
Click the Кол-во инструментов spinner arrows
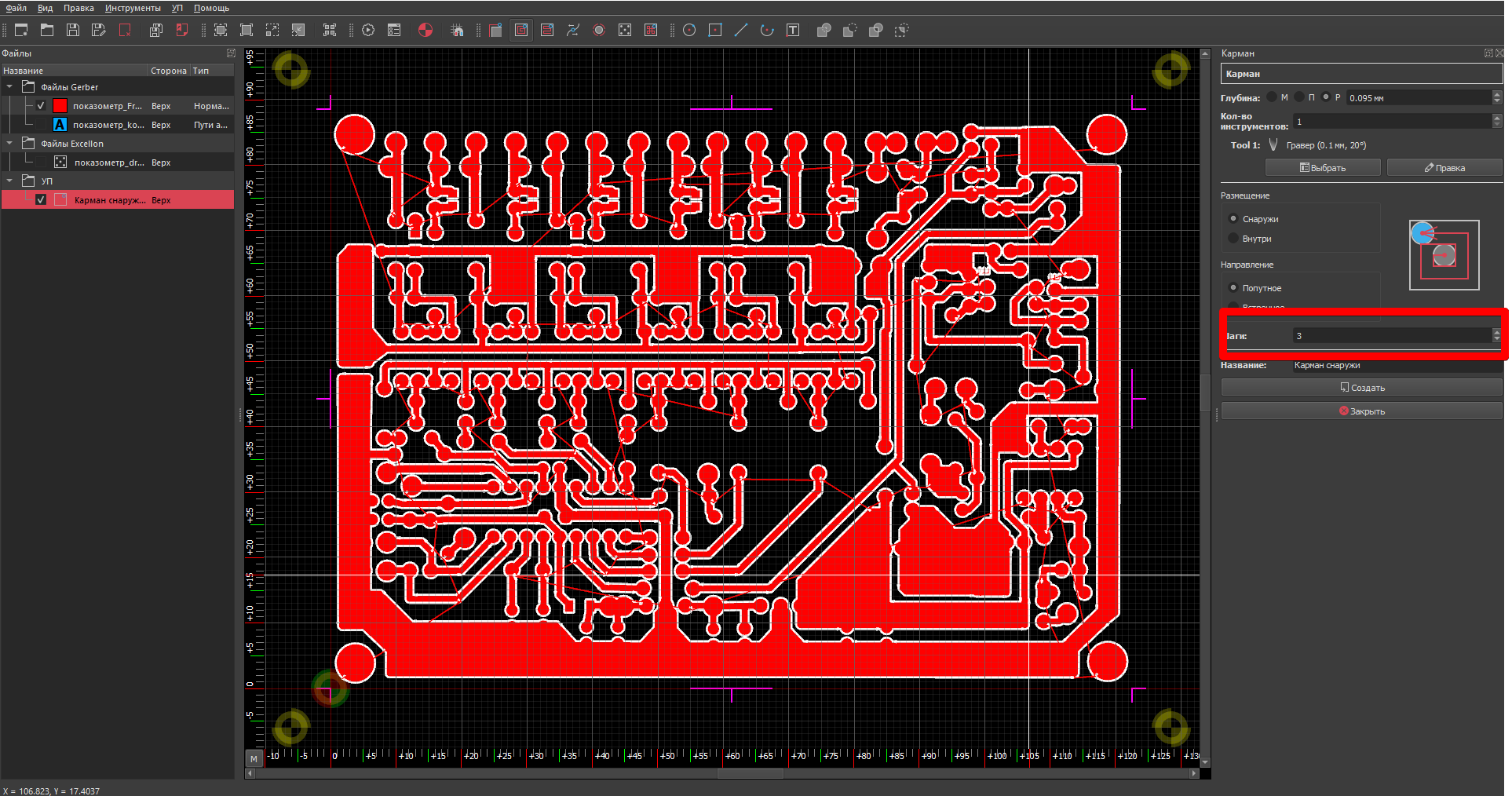pos(1496,121)
